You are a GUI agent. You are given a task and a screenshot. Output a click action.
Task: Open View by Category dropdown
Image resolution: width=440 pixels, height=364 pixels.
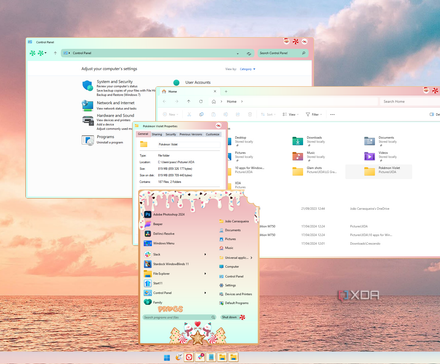(247, 69)
